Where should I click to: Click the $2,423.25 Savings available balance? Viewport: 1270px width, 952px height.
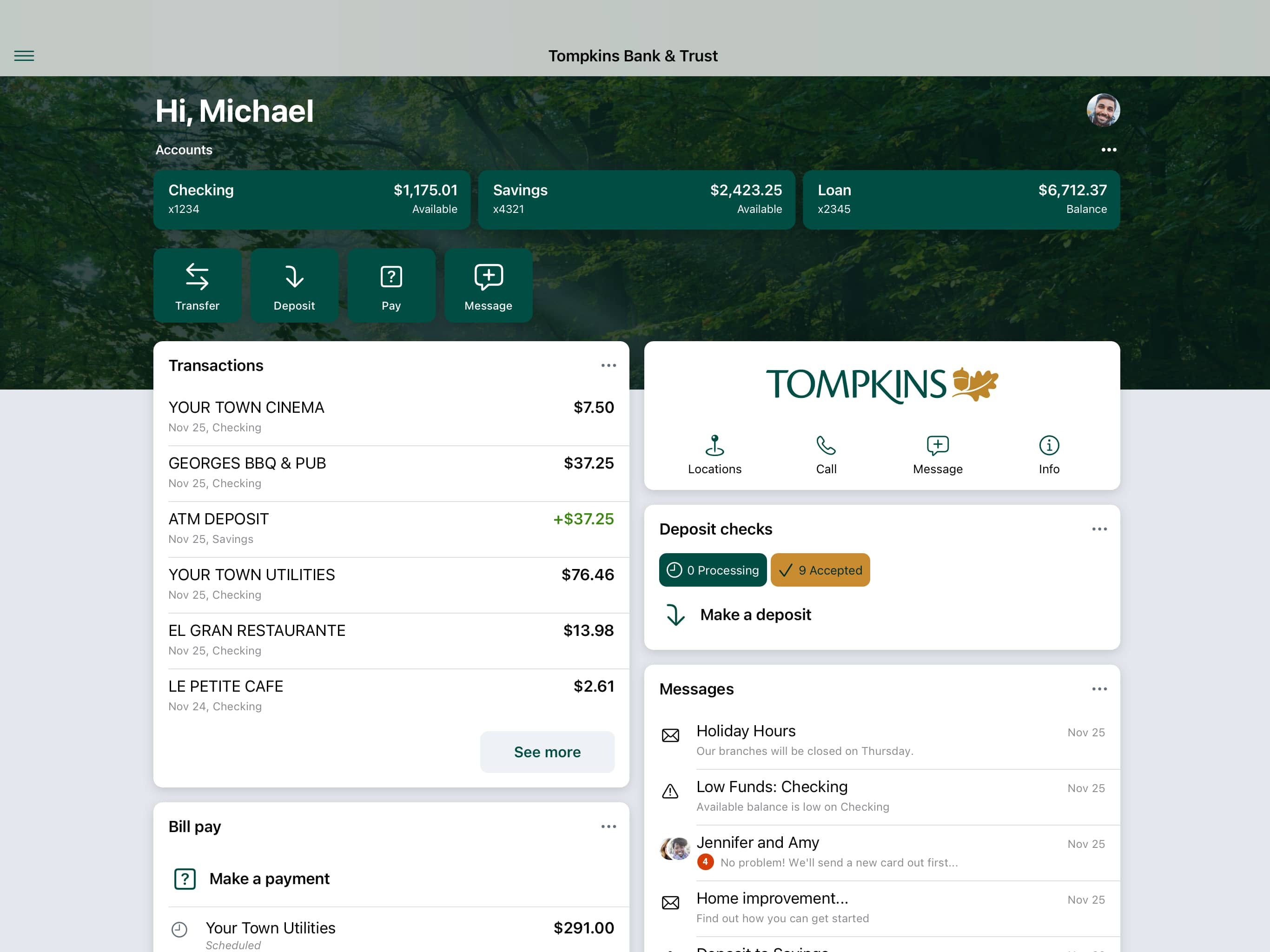coord(746,190)
